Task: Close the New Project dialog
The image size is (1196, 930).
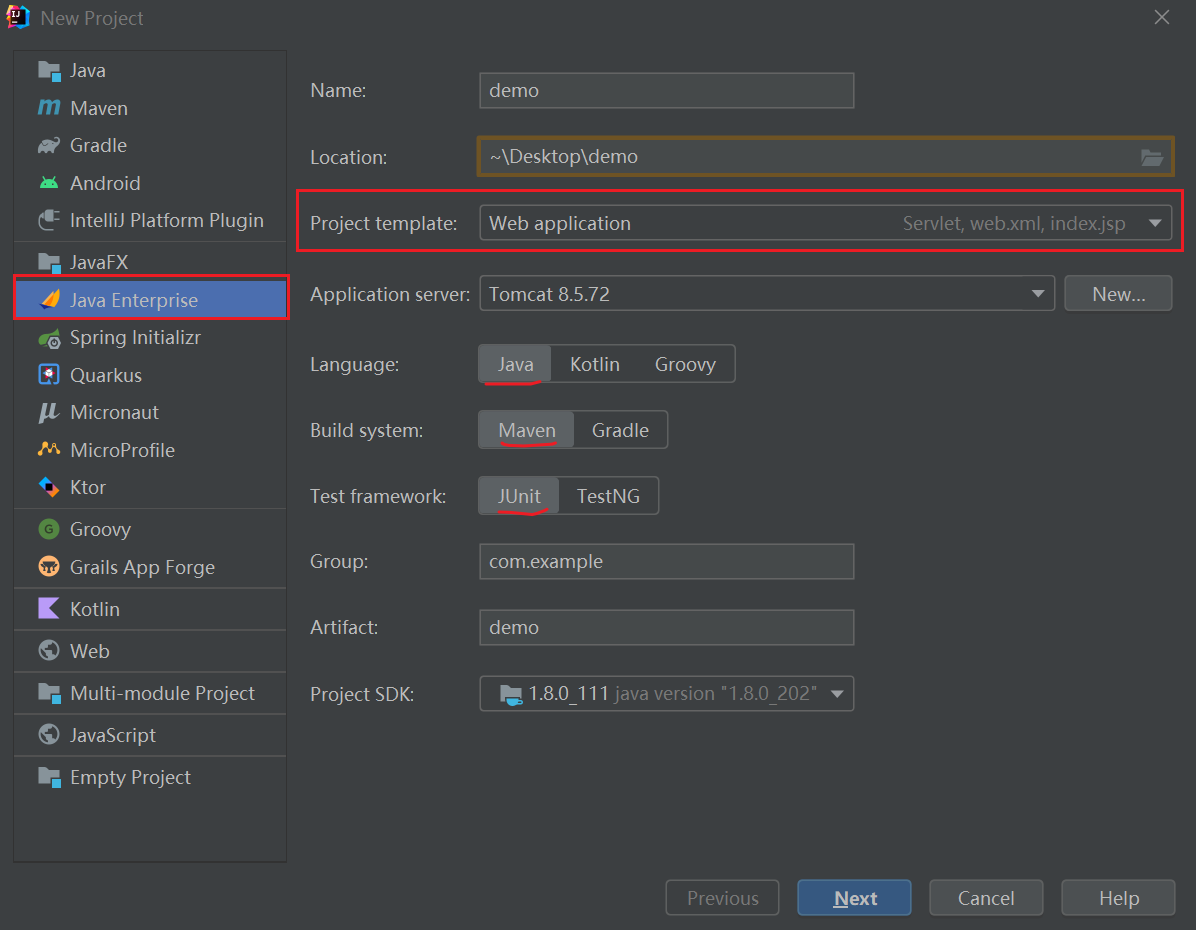Action: [1162, 17]
